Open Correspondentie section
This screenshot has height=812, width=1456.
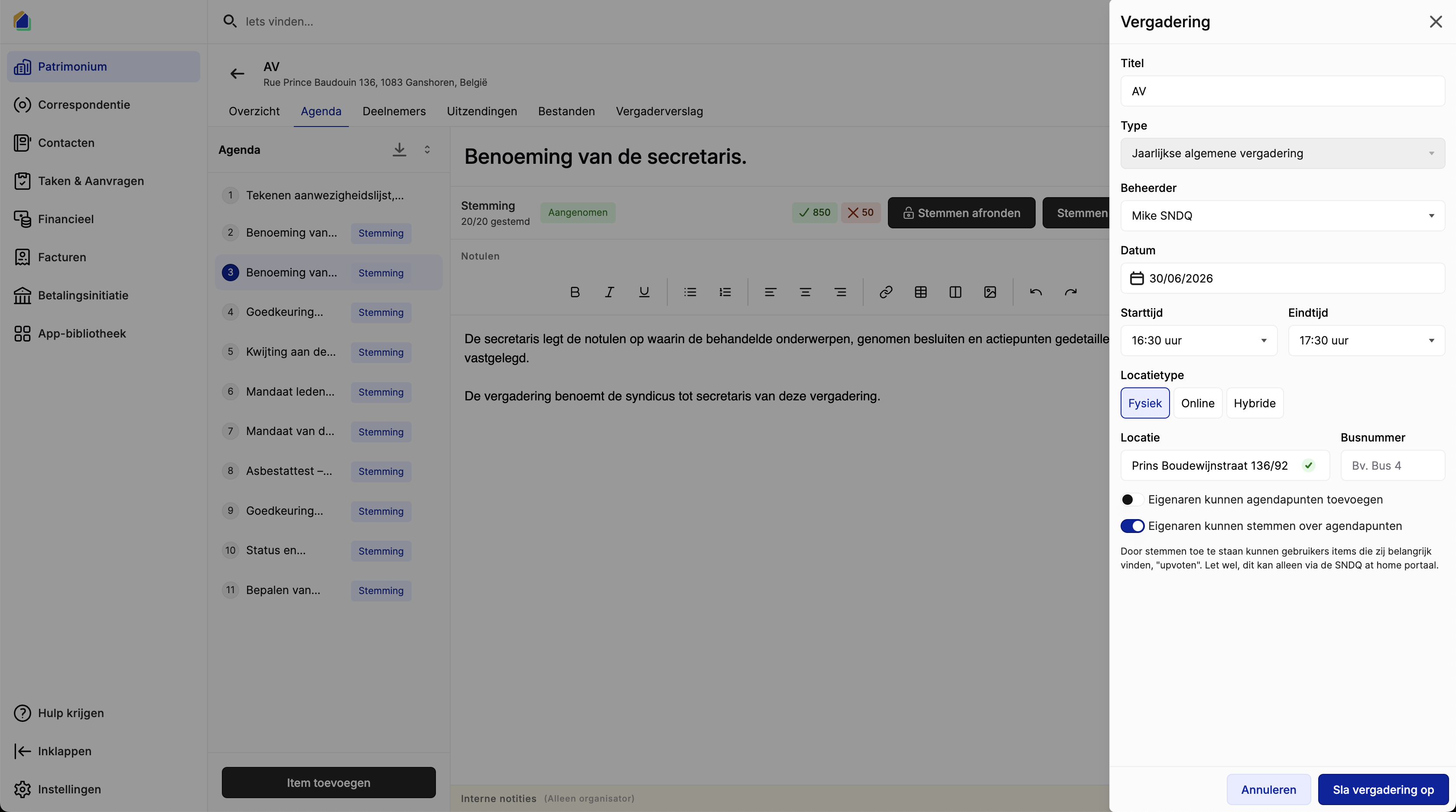(104, 104)
